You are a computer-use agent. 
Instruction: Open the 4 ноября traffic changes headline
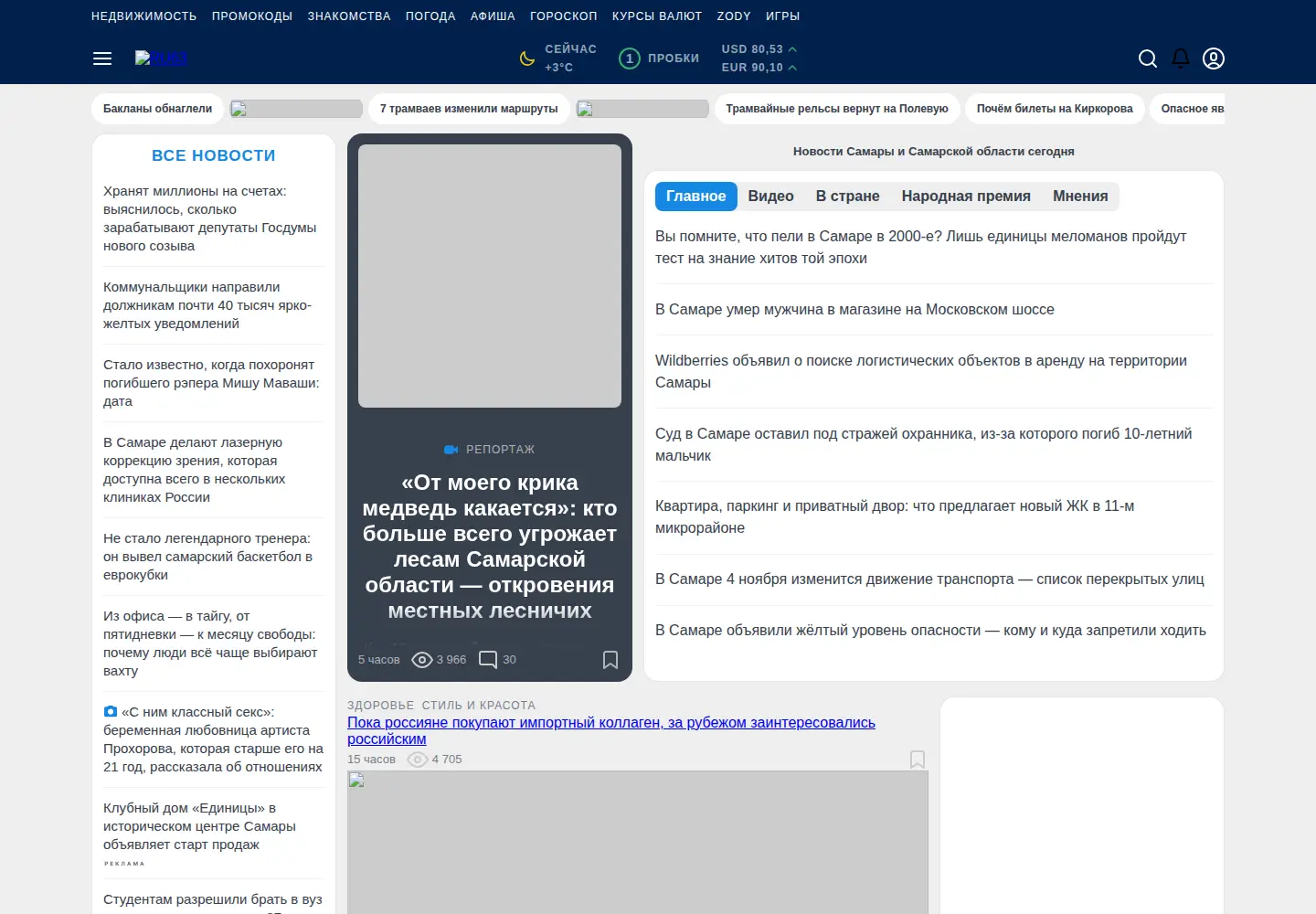click(x=929, y=579)
